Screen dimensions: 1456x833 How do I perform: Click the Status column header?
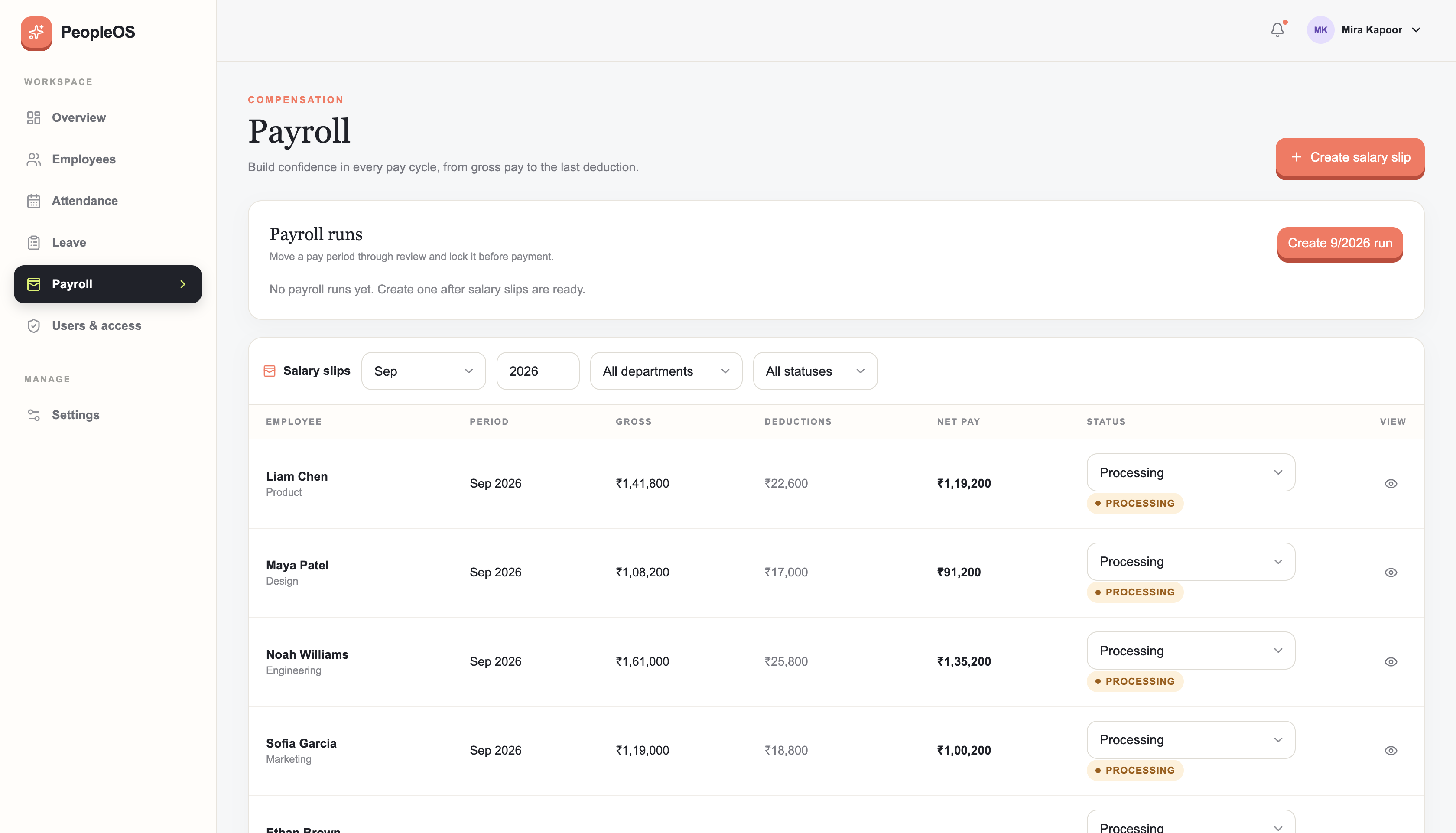click(x=1106, y=422)
